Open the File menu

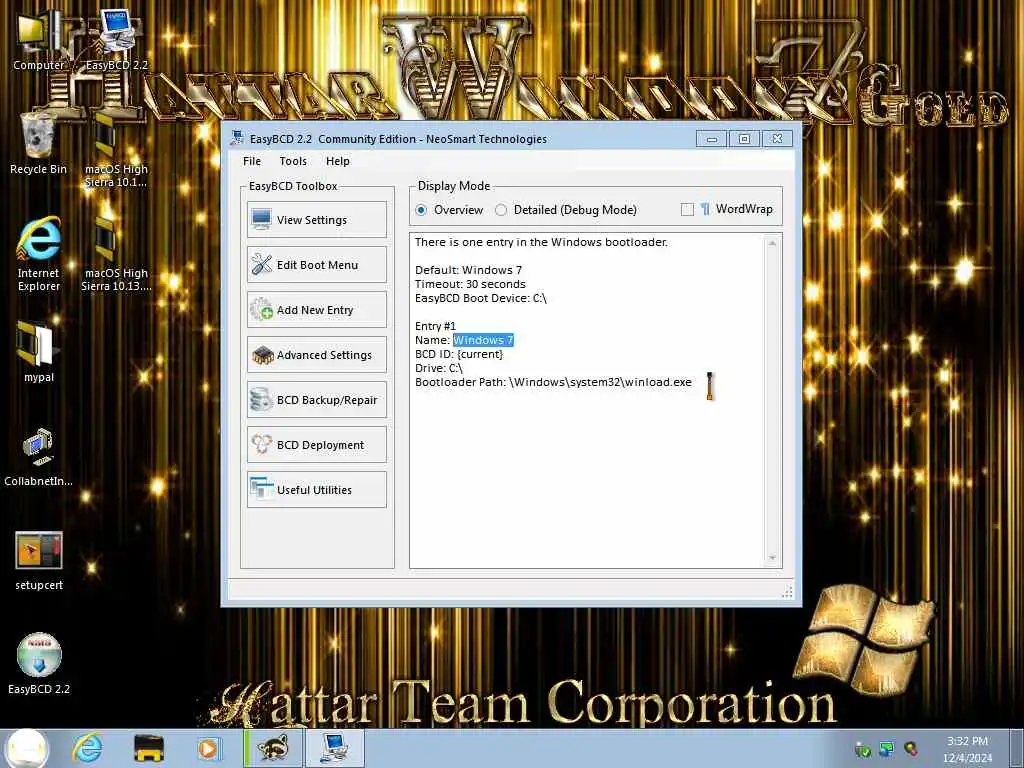click(251, 161)
